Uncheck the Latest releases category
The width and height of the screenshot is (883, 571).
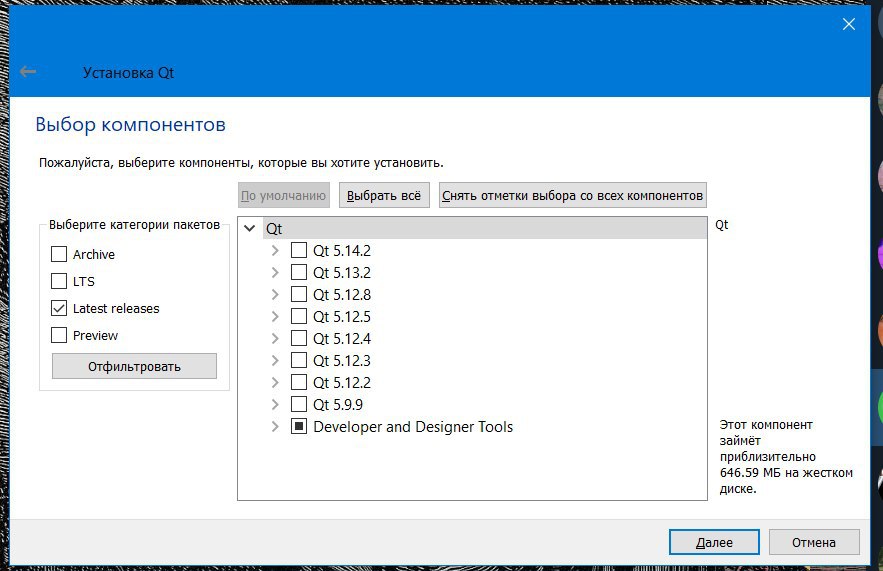(59, 308)
